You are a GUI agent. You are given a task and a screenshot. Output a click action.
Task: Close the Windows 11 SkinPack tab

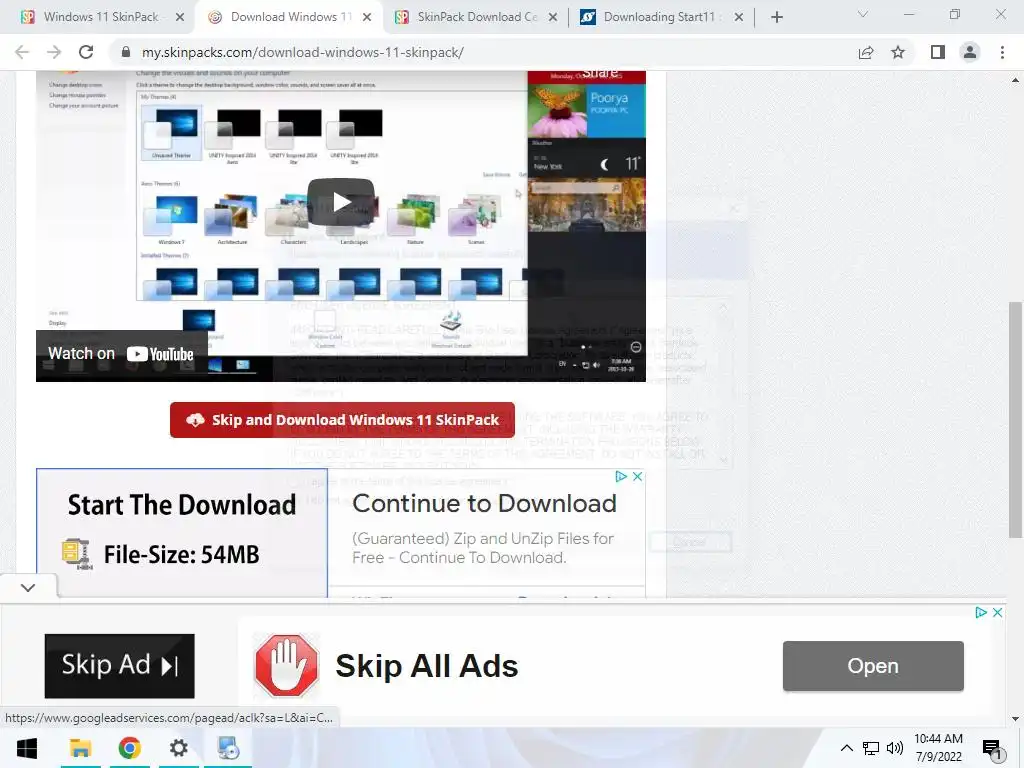click(180, 17)
